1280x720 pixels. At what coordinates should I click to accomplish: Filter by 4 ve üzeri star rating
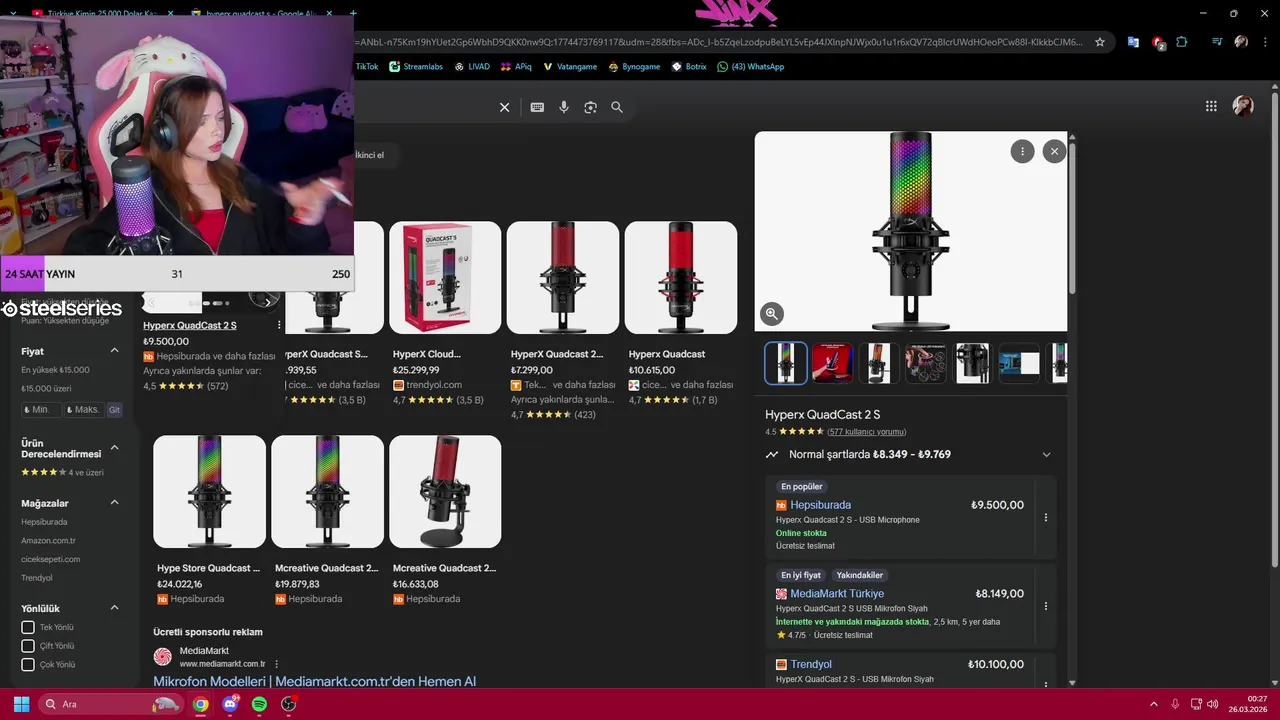(x=62, y=472)
